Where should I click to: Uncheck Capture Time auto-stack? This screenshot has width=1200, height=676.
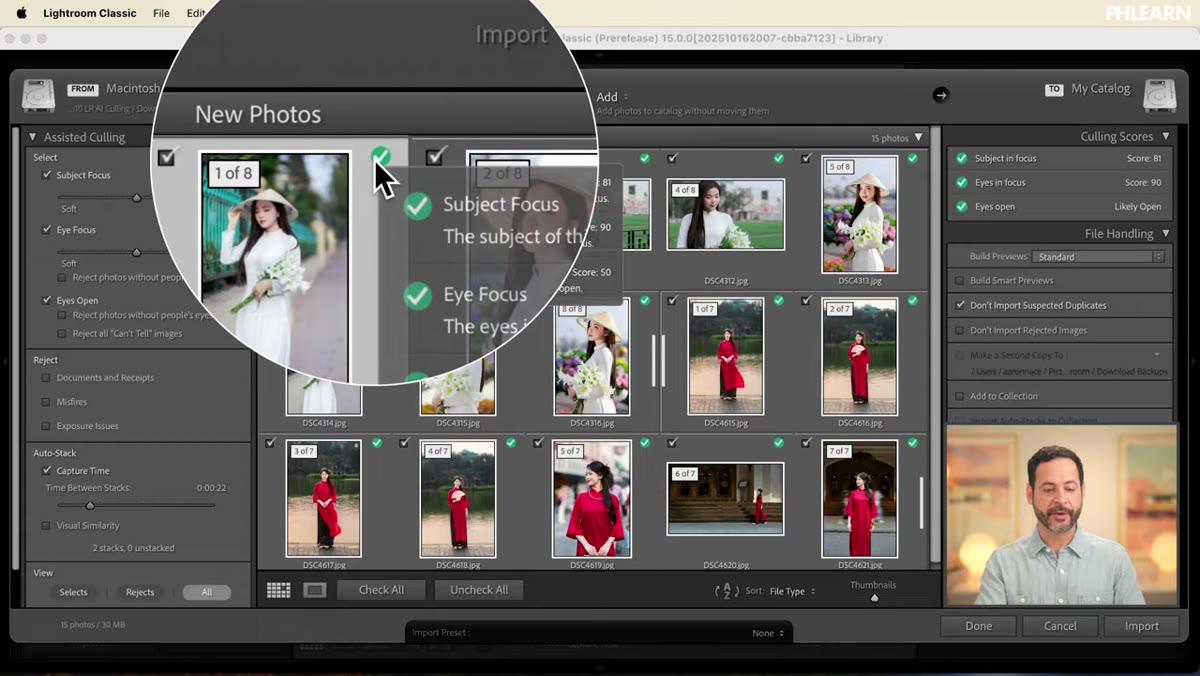(x=46, y=471)
